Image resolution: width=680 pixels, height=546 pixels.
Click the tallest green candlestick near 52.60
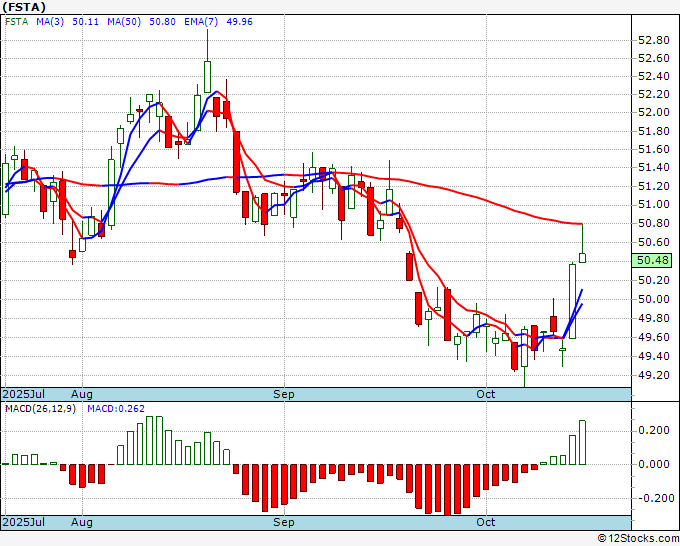click(207, 77)
